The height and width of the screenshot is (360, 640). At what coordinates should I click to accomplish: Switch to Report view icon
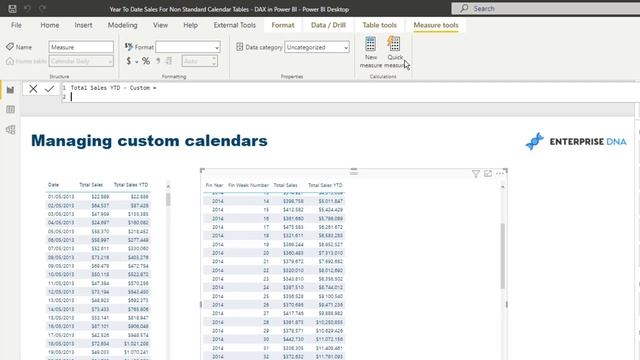pyautogui.click(x=10, y=90)
